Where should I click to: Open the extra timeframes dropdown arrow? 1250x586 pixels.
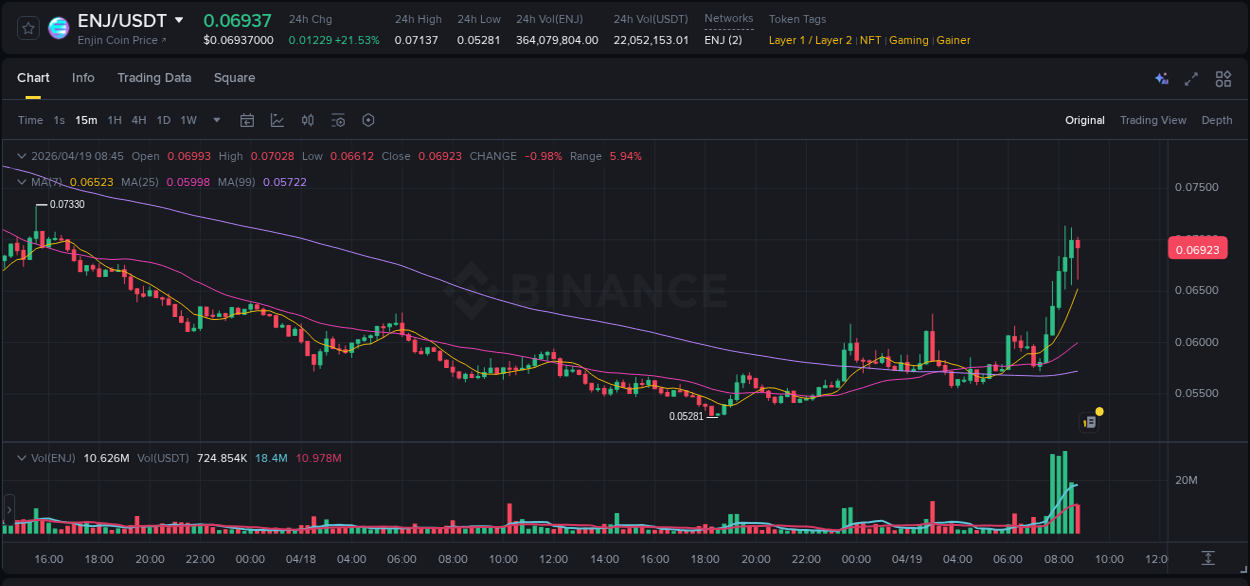(x=215, y=120)
